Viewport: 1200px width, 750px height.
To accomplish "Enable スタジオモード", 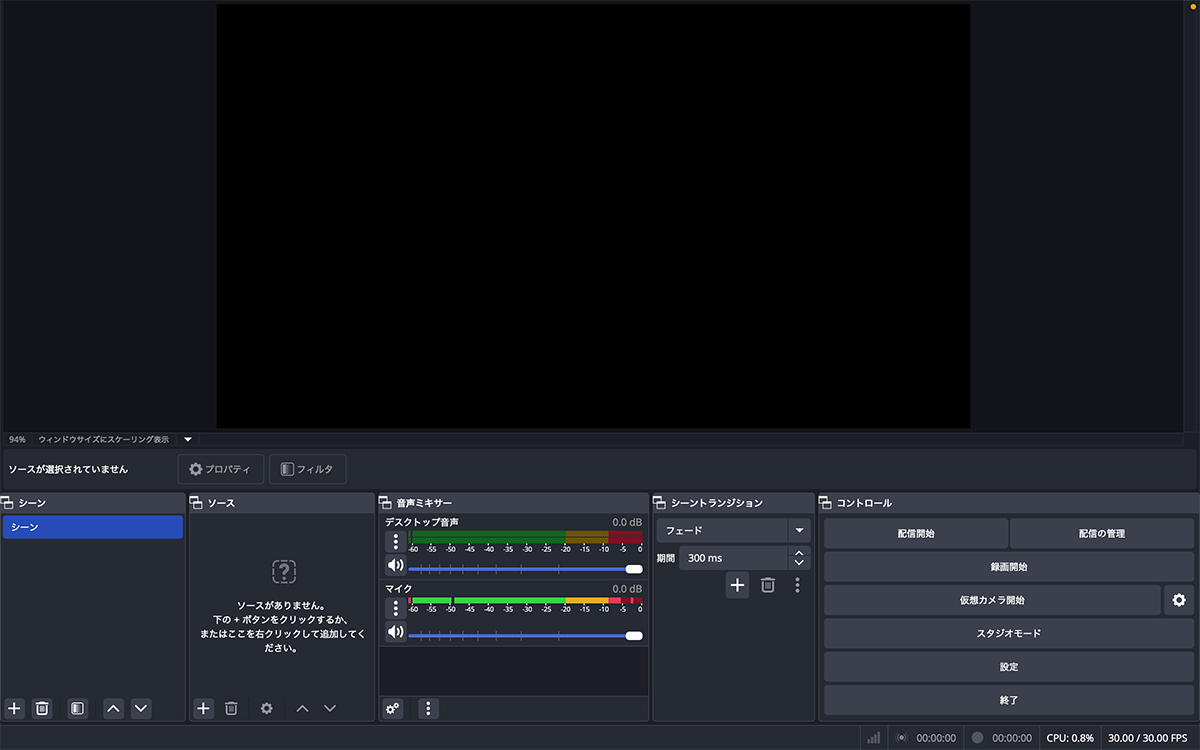I will point(1009,633).
